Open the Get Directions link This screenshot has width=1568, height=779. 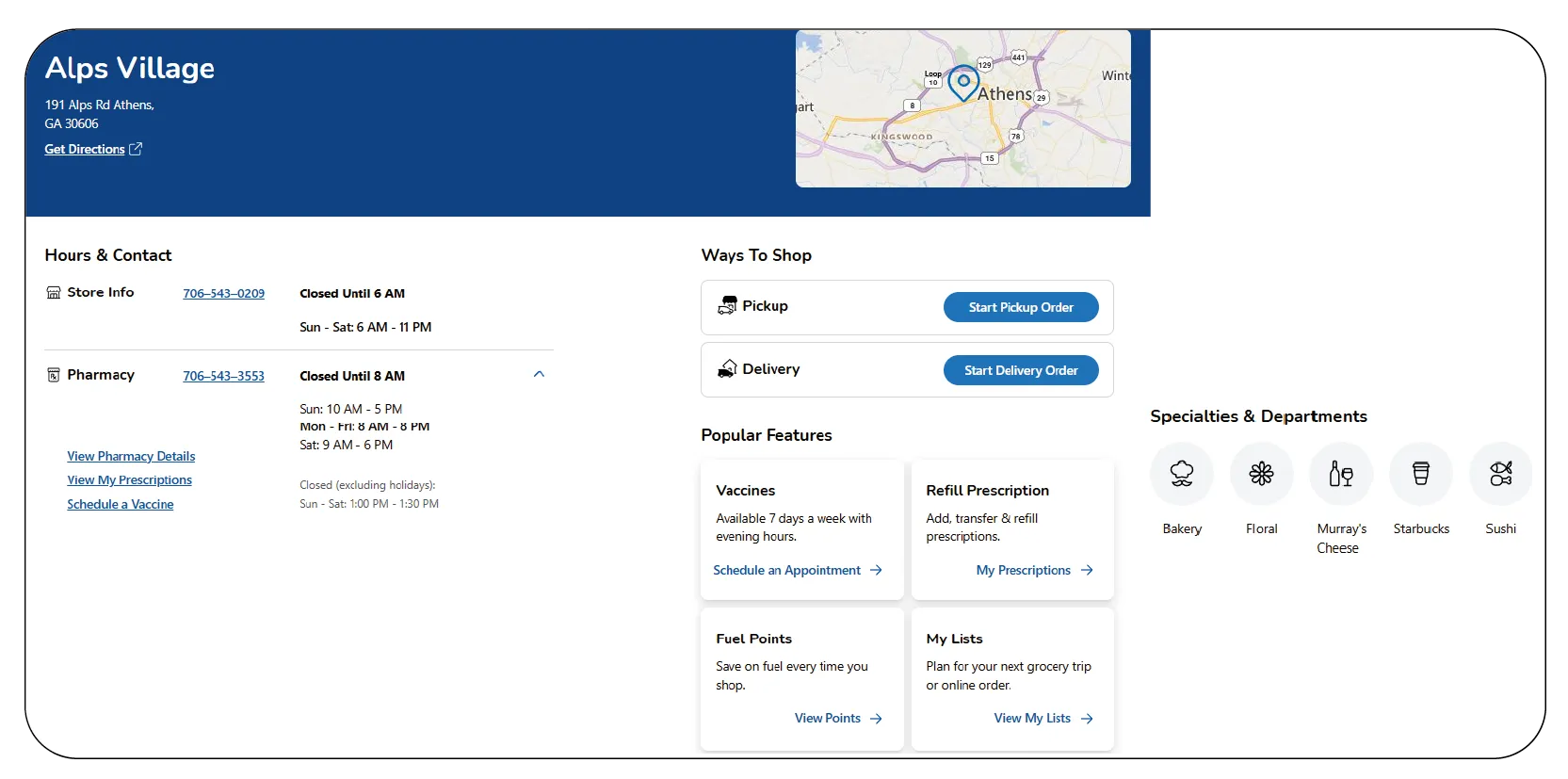[x=92, y=150]
